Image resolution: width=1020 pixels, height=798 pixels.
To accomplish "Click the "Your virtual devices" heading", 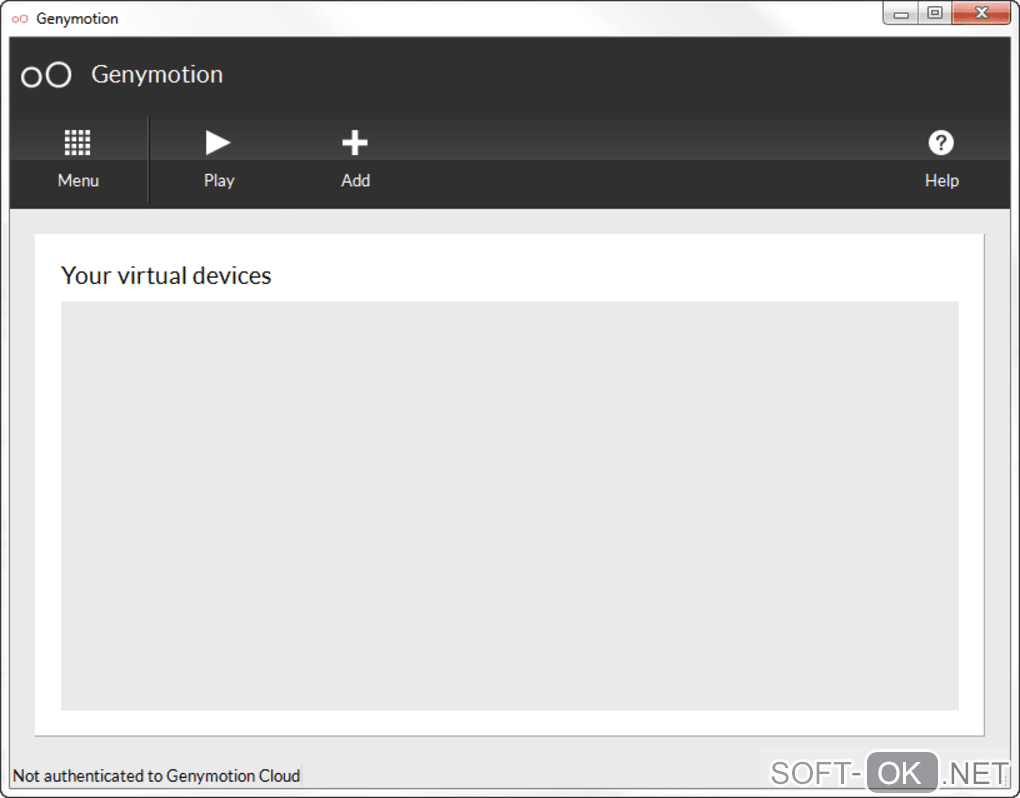I will pyautogui.click(x=166, y=276).
